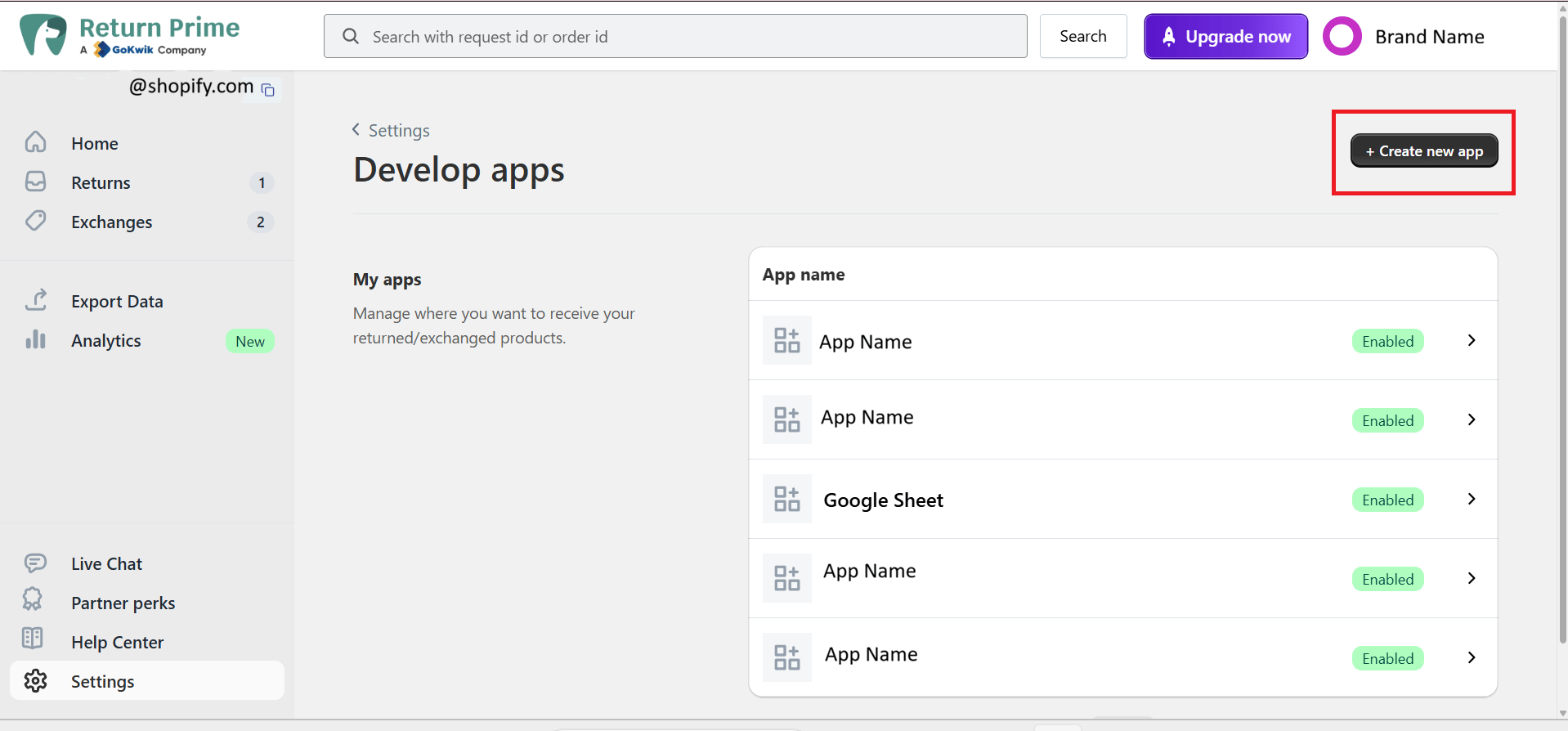This screenshot has height=731, width=1568.
Task: Click the Analytics bar chart icon
Action: tap(35, 339)
